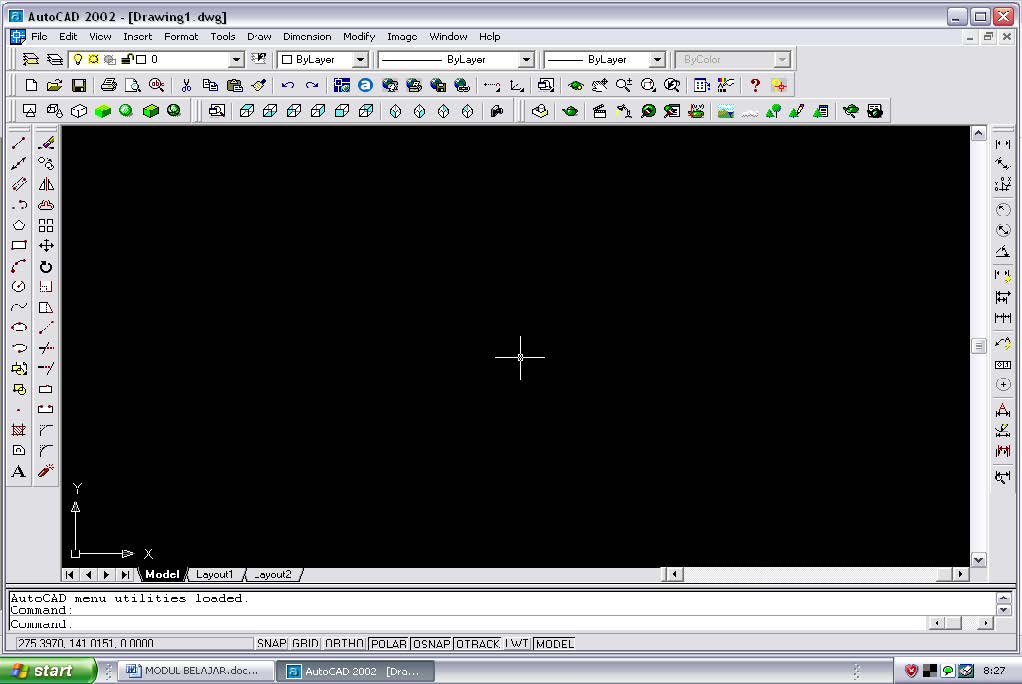Click the green box solid icon
1022x684 pixels.
(x=102, y=111)
